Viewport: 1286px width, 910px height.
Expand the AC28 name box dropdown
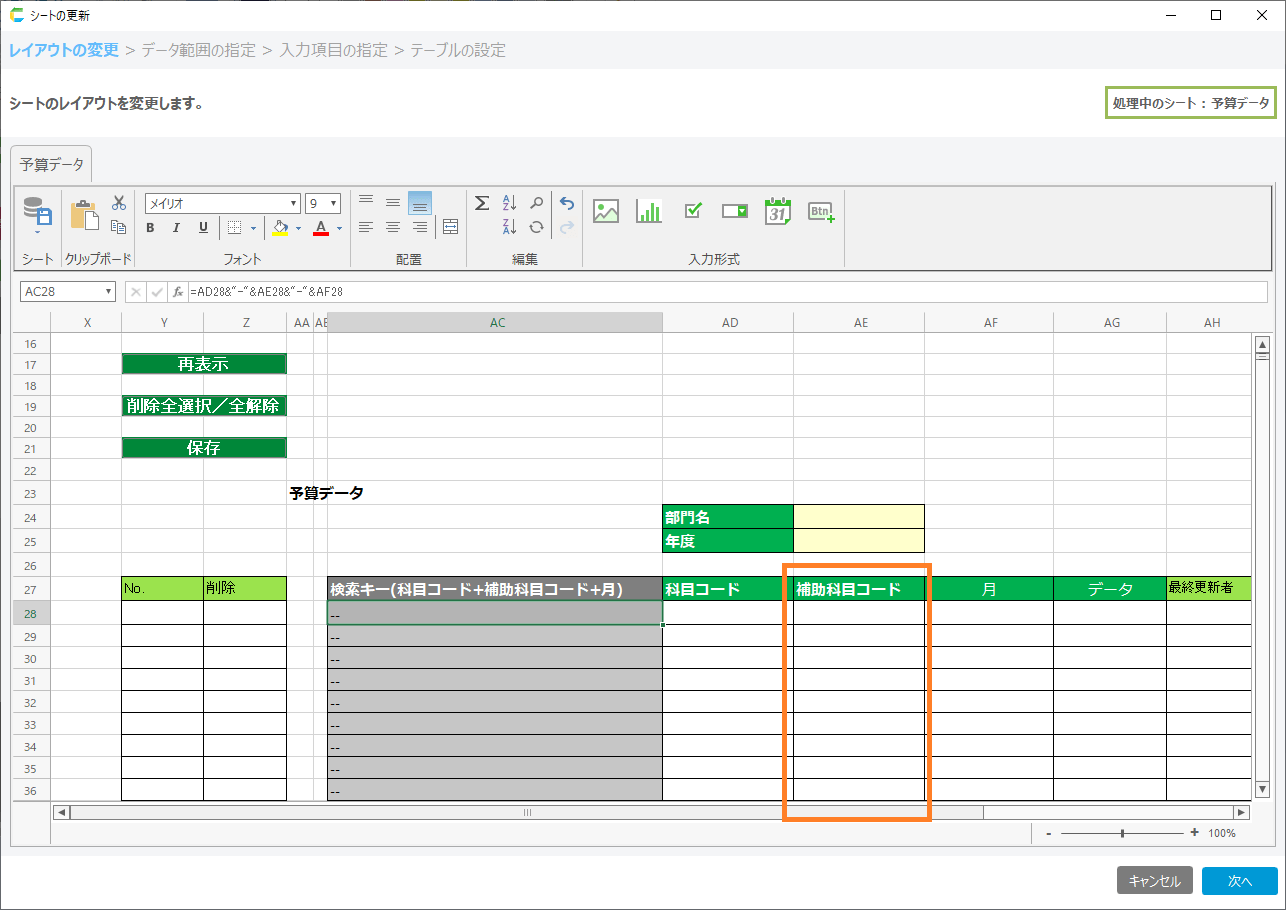pyautogui.click(x=108, y=292)
